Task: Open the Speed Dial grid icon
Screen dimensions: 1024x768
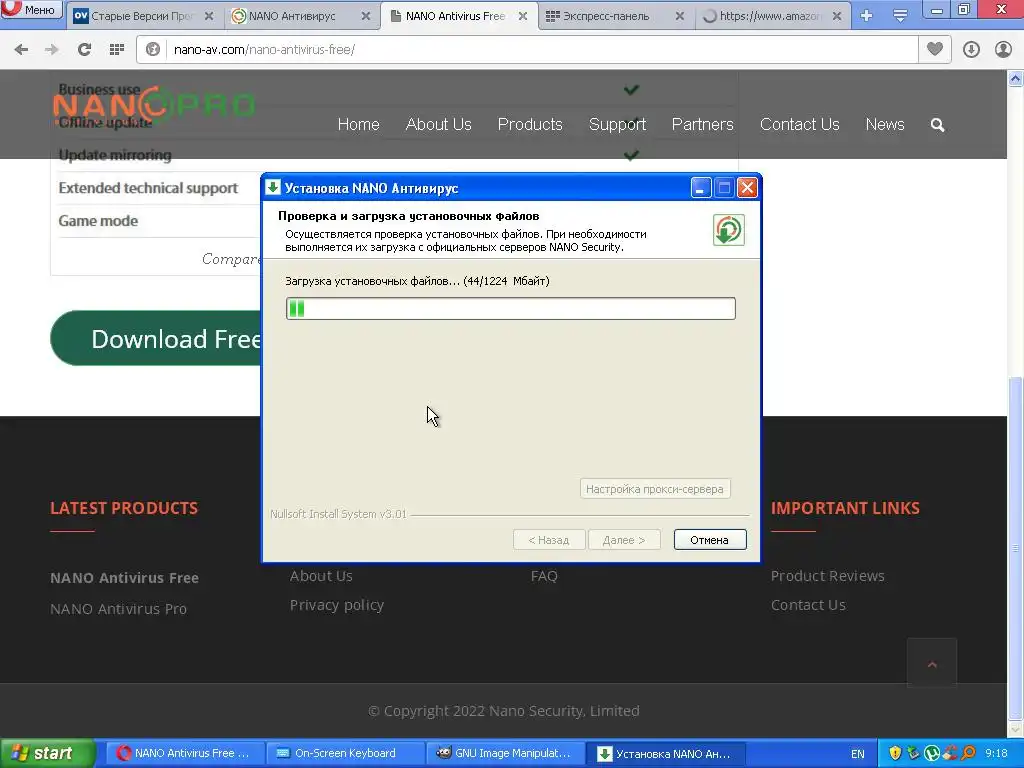Action: [x=117, y=50]
